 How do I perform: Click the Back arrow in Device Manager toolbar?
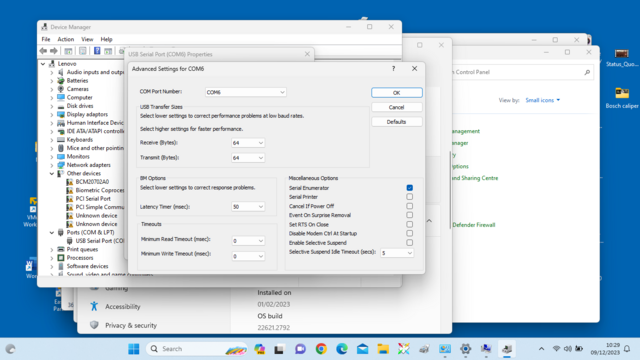[43, 51]
